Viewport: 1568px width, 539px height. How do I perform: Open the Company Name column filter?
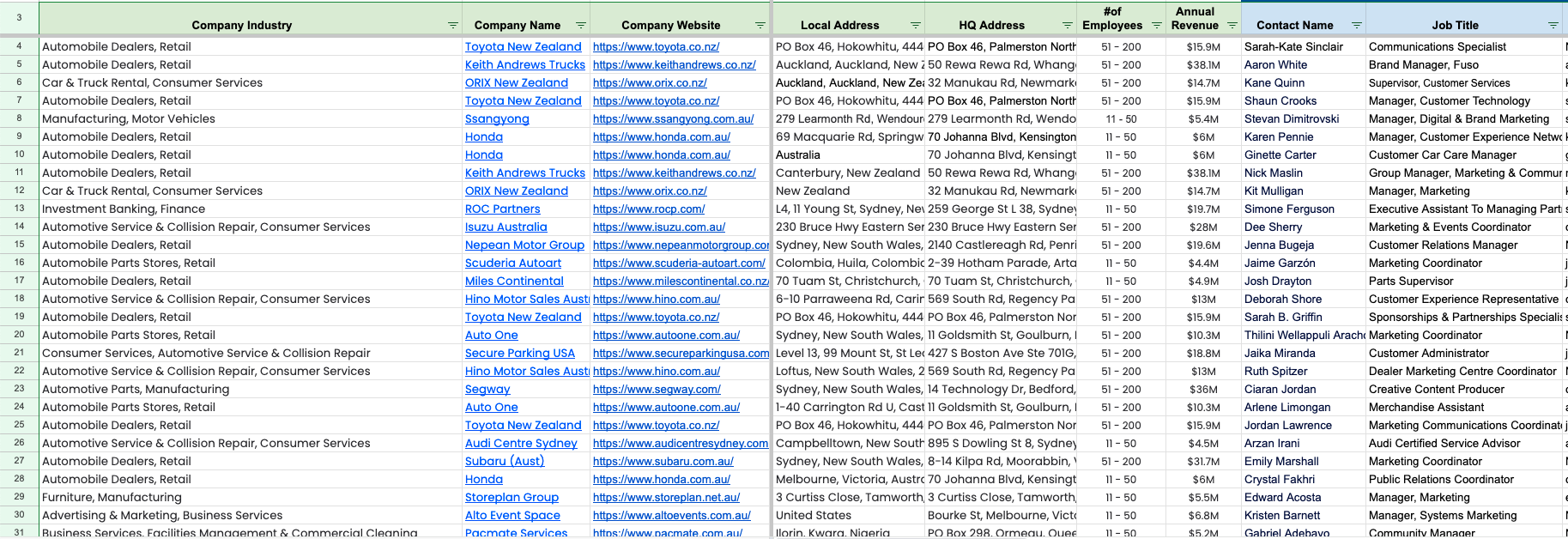point(581,26)
